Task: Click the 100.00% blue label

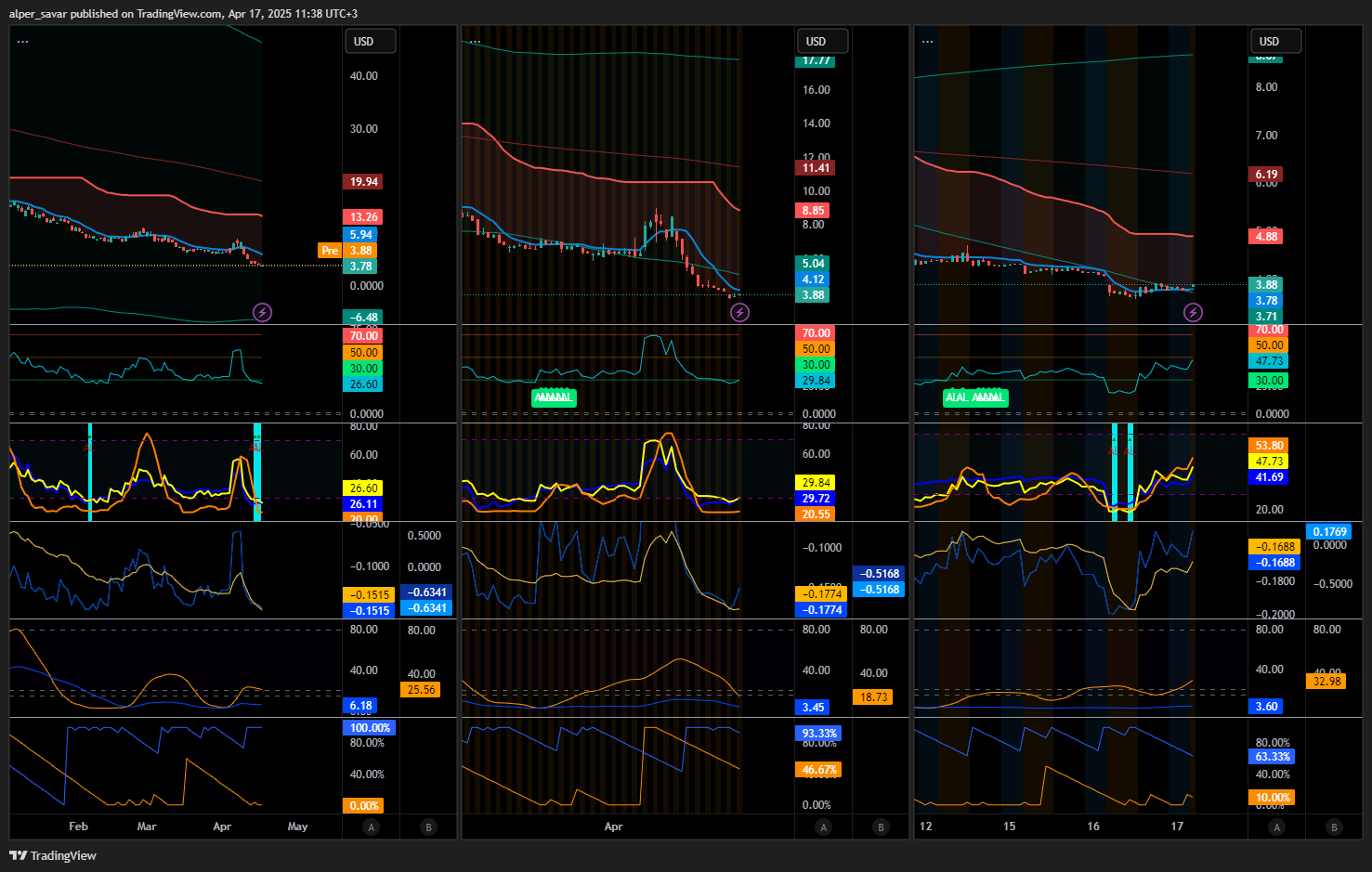Action: (x=370, y=728)
